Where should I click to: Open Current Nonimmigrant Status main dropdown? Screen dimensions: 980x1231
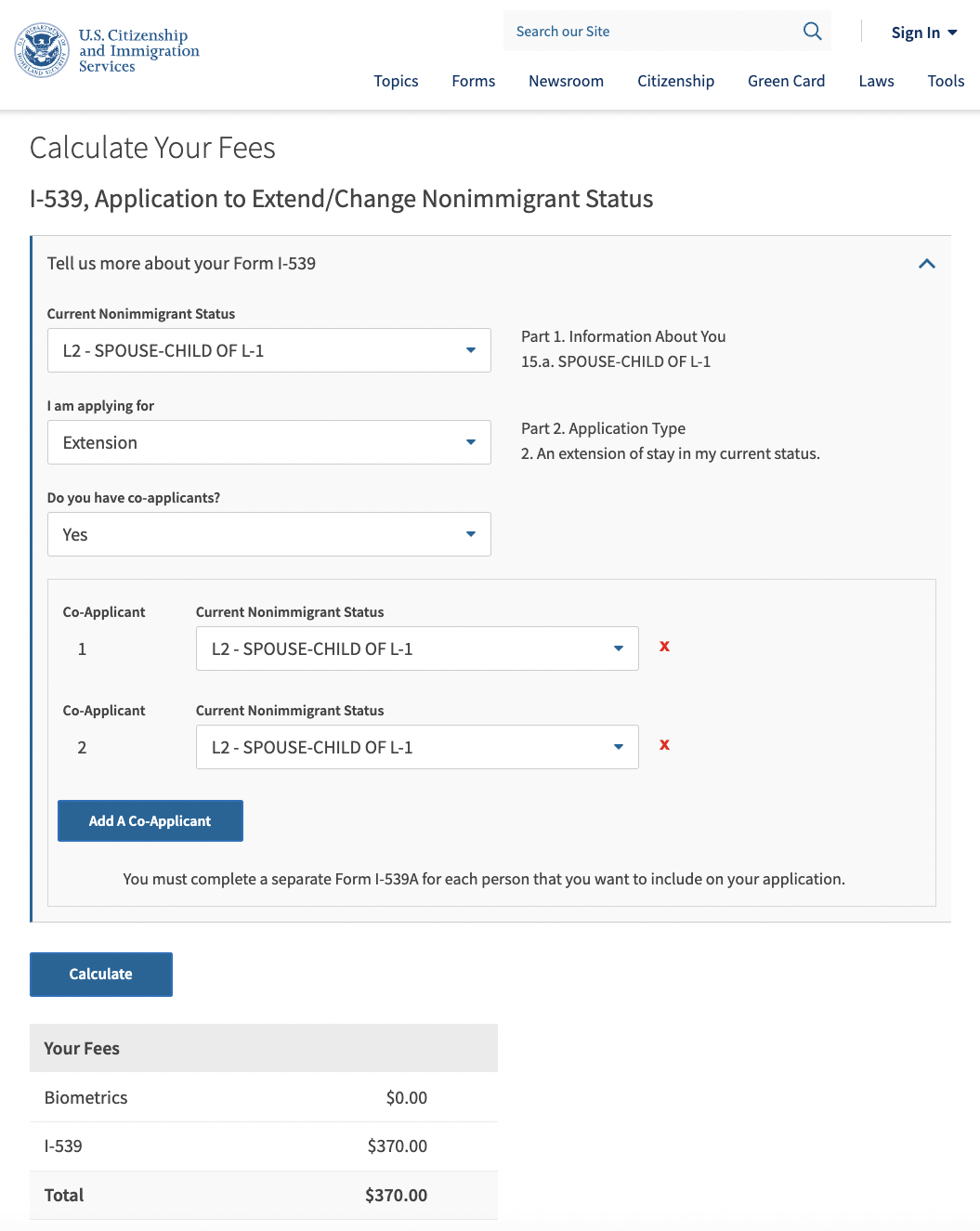(x=269, y=350)
